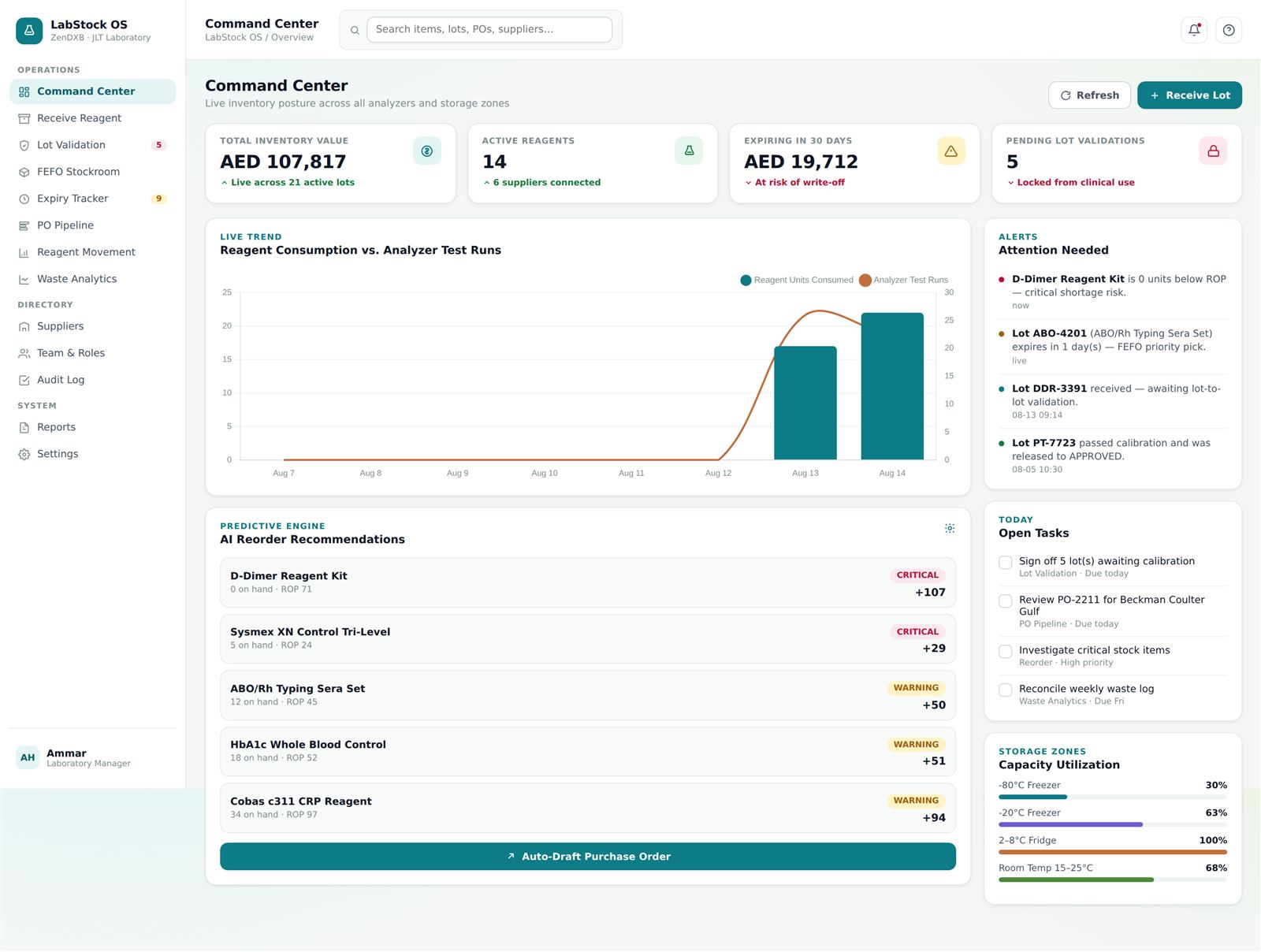Click the search items input field
The width and height of the screenshot is (1261, 952).
[x=489, y=30]
